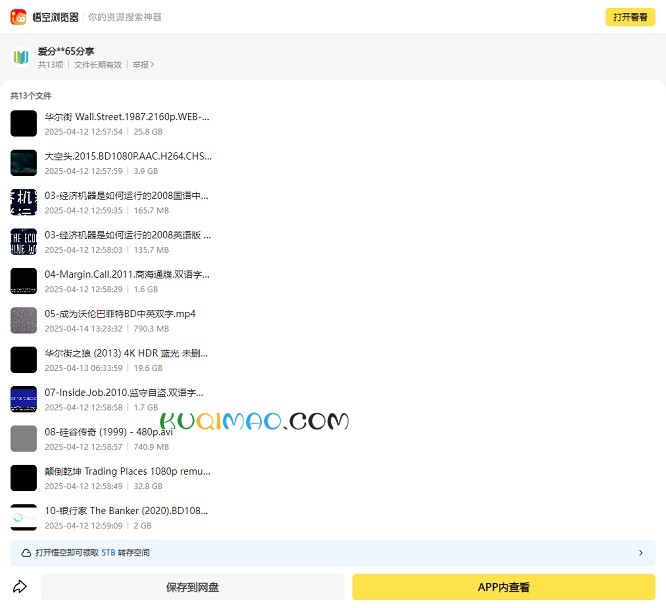Click the 32.8 GB file size text
This screenshot has height=608, width=666.
click(148, 486)
